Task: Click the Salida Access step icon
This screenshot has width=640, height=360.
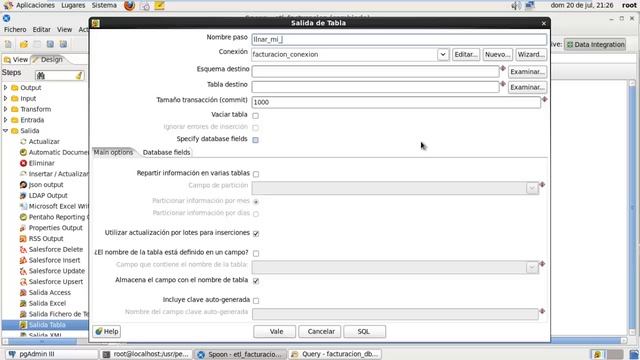Action: tap(23, 293)
